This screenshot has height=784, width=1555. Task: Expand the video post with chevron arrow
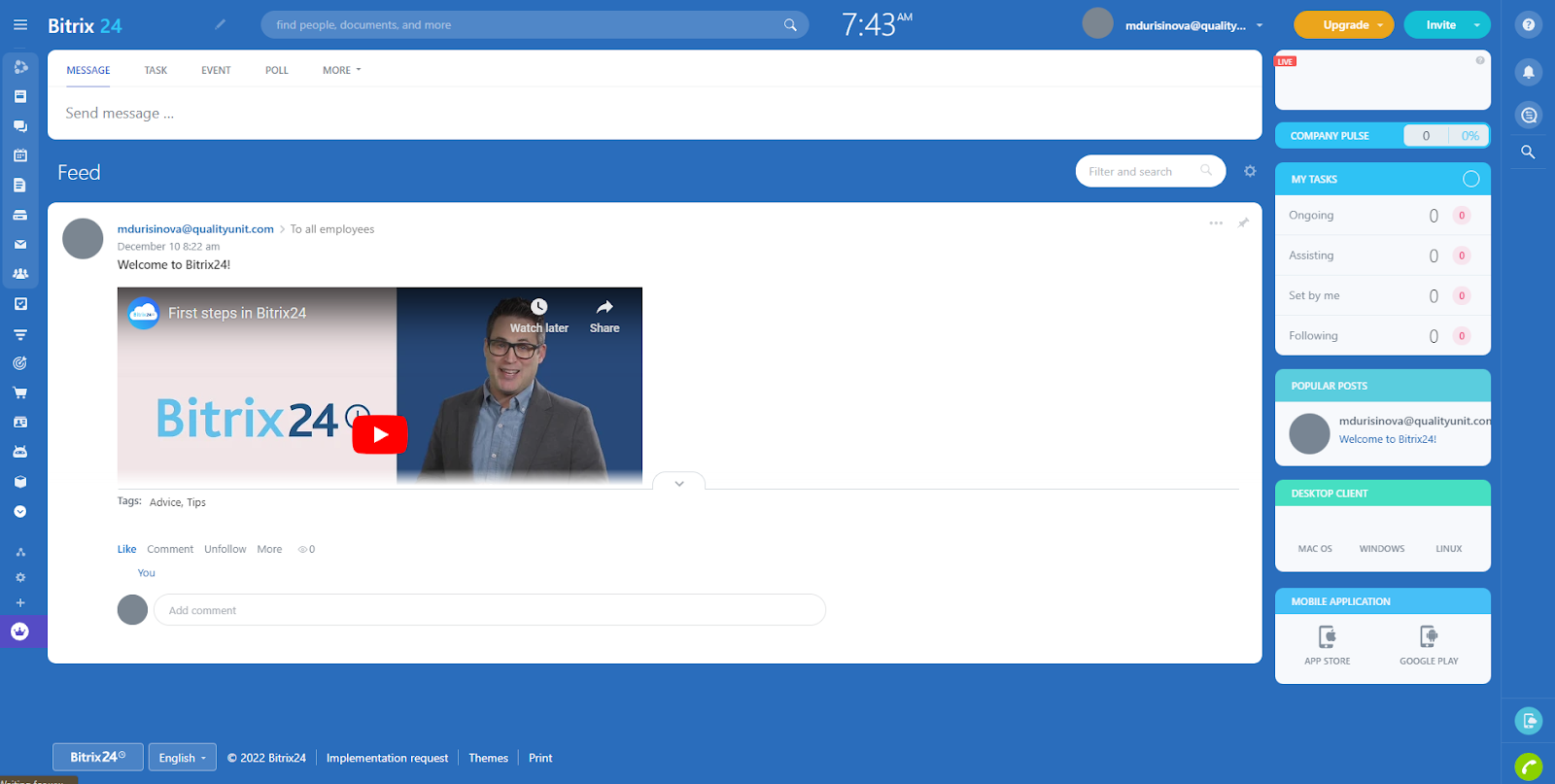[678, 483]
